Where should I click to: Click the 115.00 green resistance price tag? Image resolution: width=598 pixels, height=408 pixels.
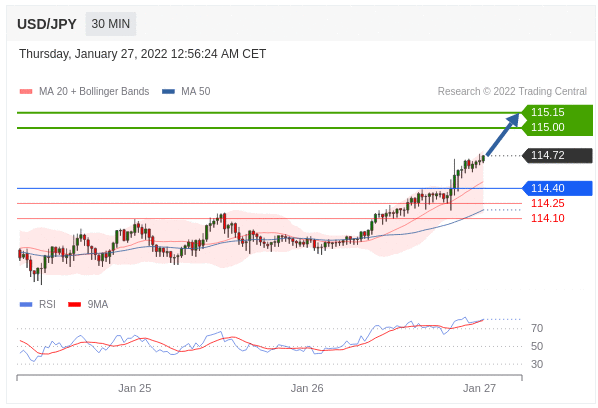tap(557, 128)
